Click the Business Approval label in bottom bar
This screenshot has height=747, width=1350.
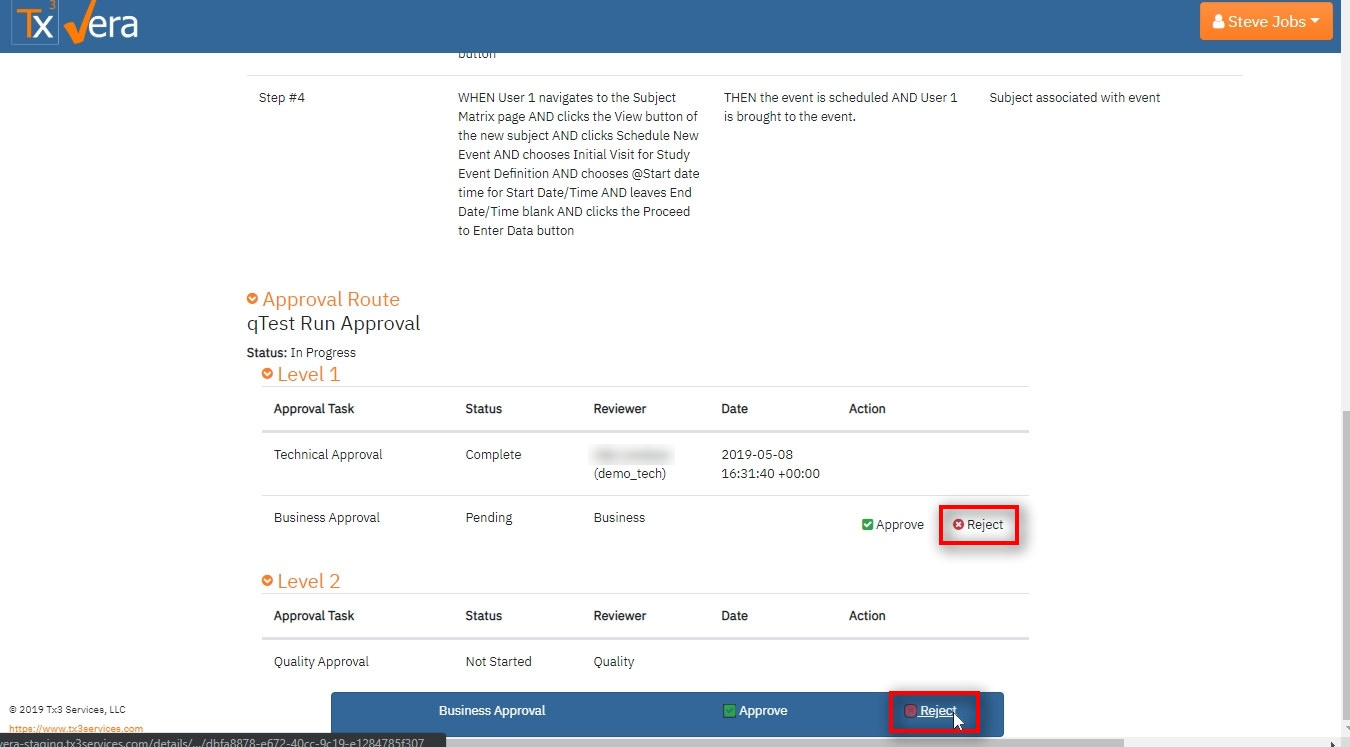(x=492, y=711)
